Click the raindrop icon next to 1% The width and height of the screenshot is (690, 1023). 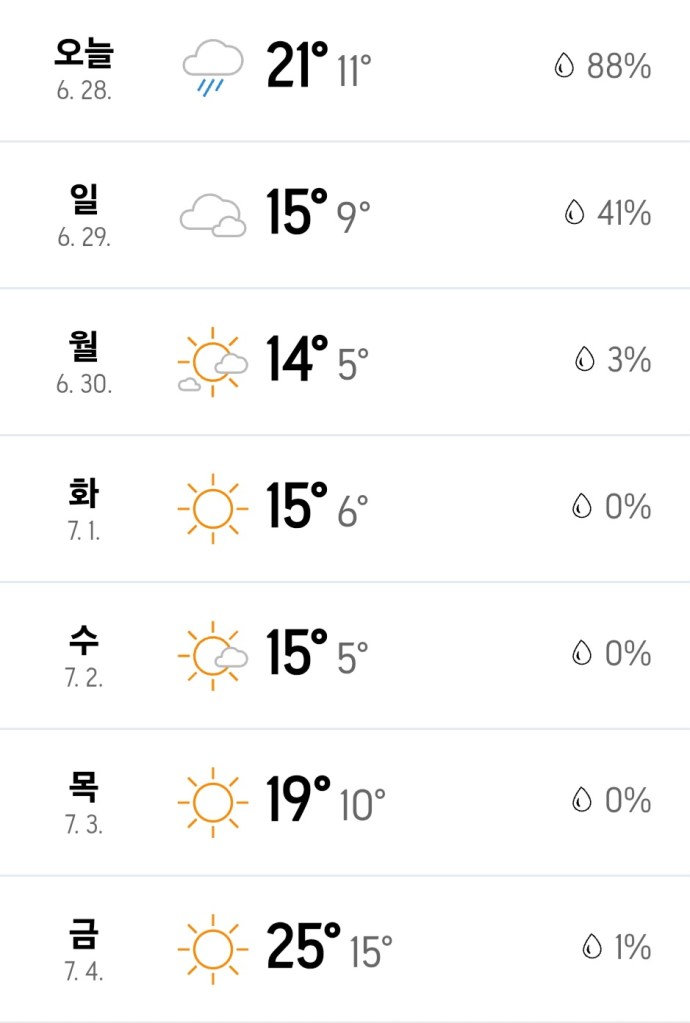pyautogui.click(x=593, y=947)
